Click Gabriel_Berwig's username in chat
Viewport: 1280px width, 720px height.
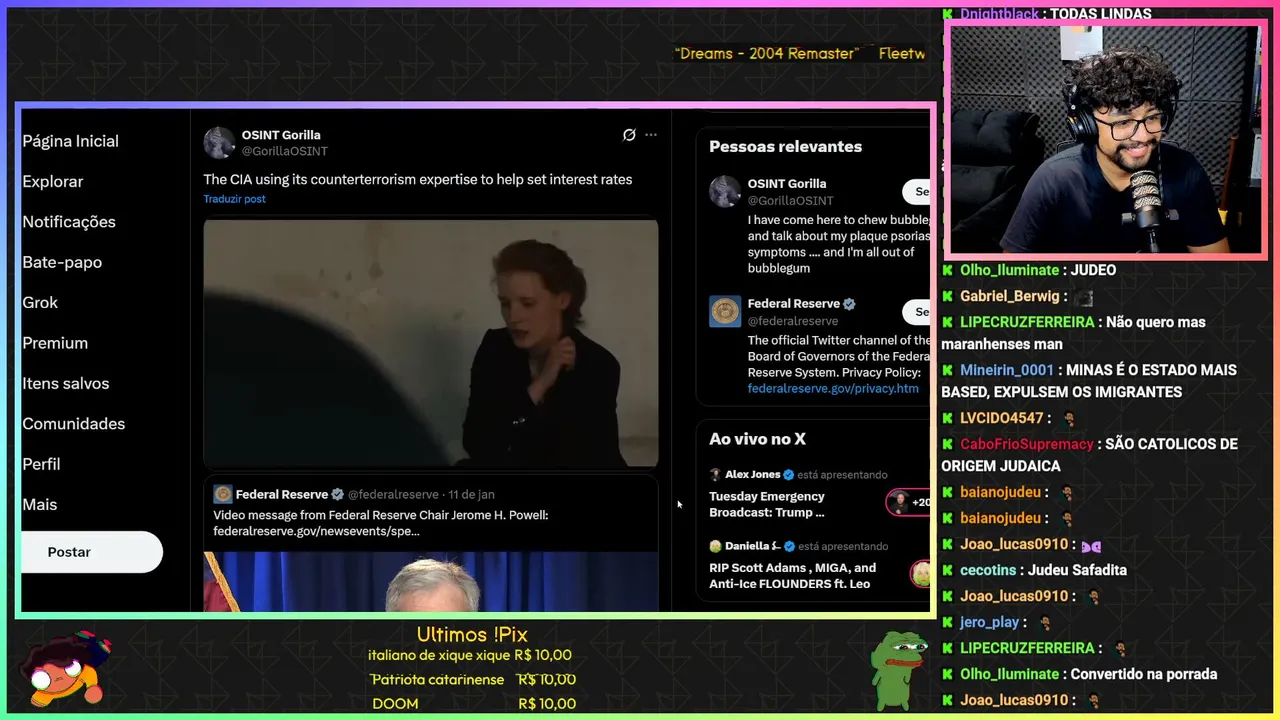pos(1010,296)
